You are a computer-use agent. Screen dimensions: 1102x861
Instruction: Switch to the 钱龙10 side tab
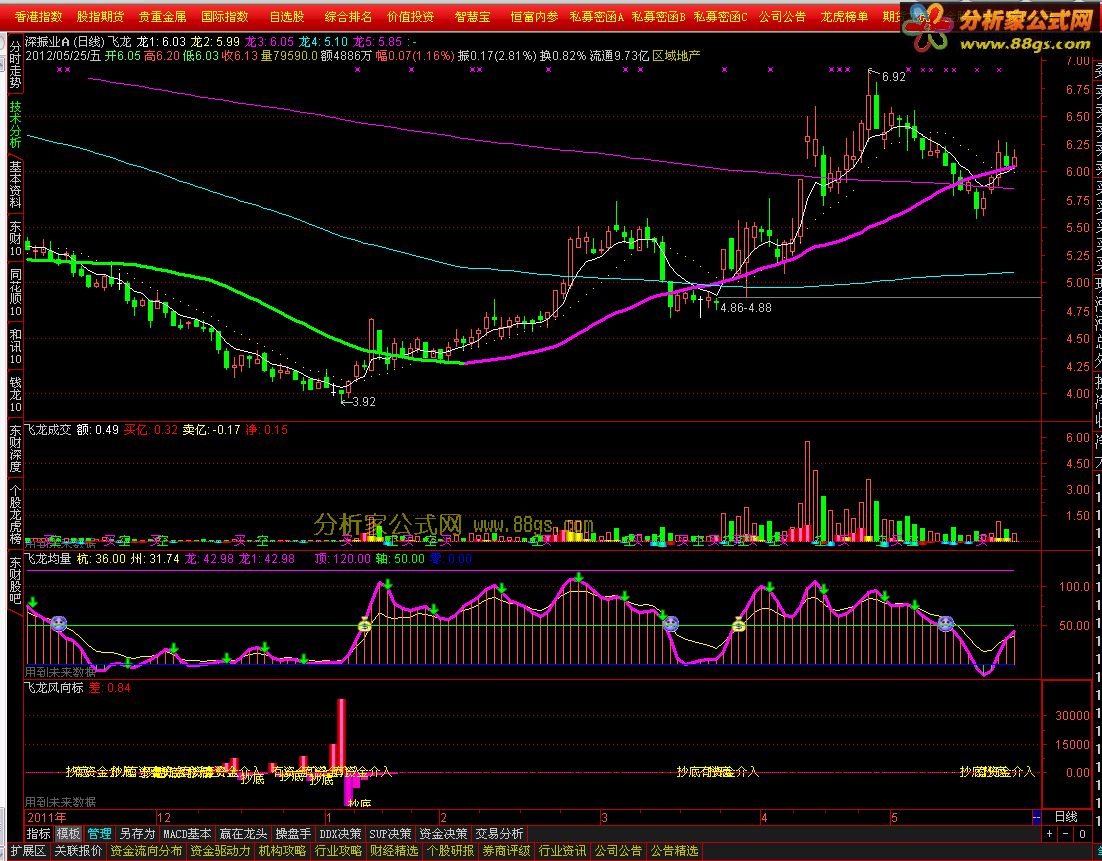tap(15, 394)
